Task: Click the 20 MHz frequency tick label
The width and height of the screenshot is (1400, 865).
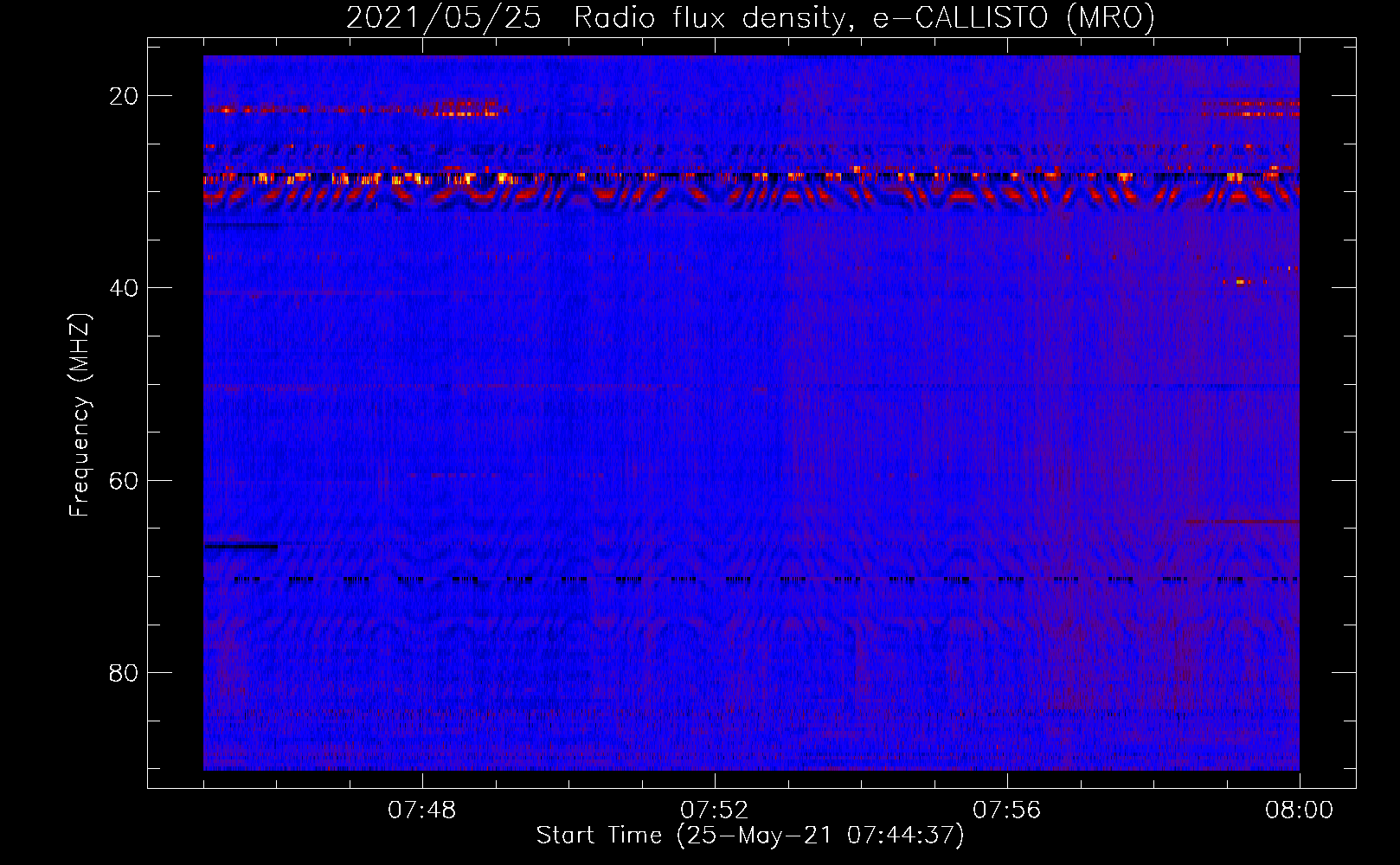Action: tap(124, 96)
